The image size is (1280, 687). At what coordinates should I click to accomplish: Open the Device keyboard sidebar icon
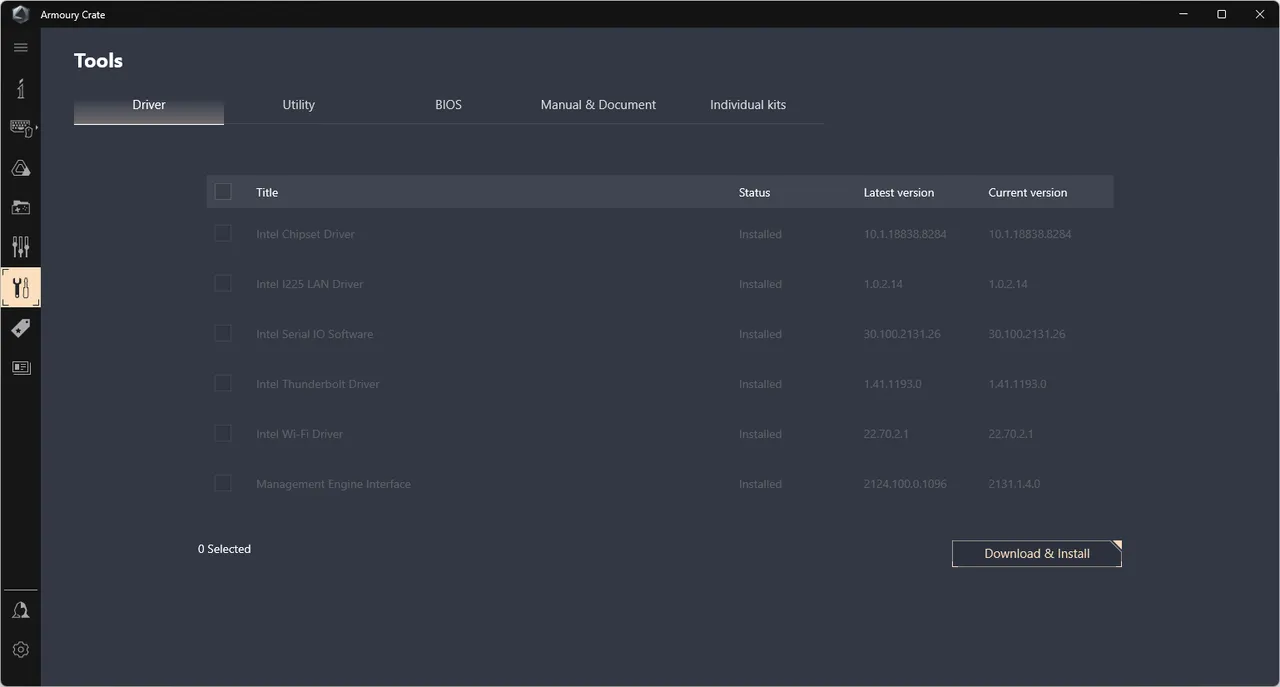(x=21, y=128)
